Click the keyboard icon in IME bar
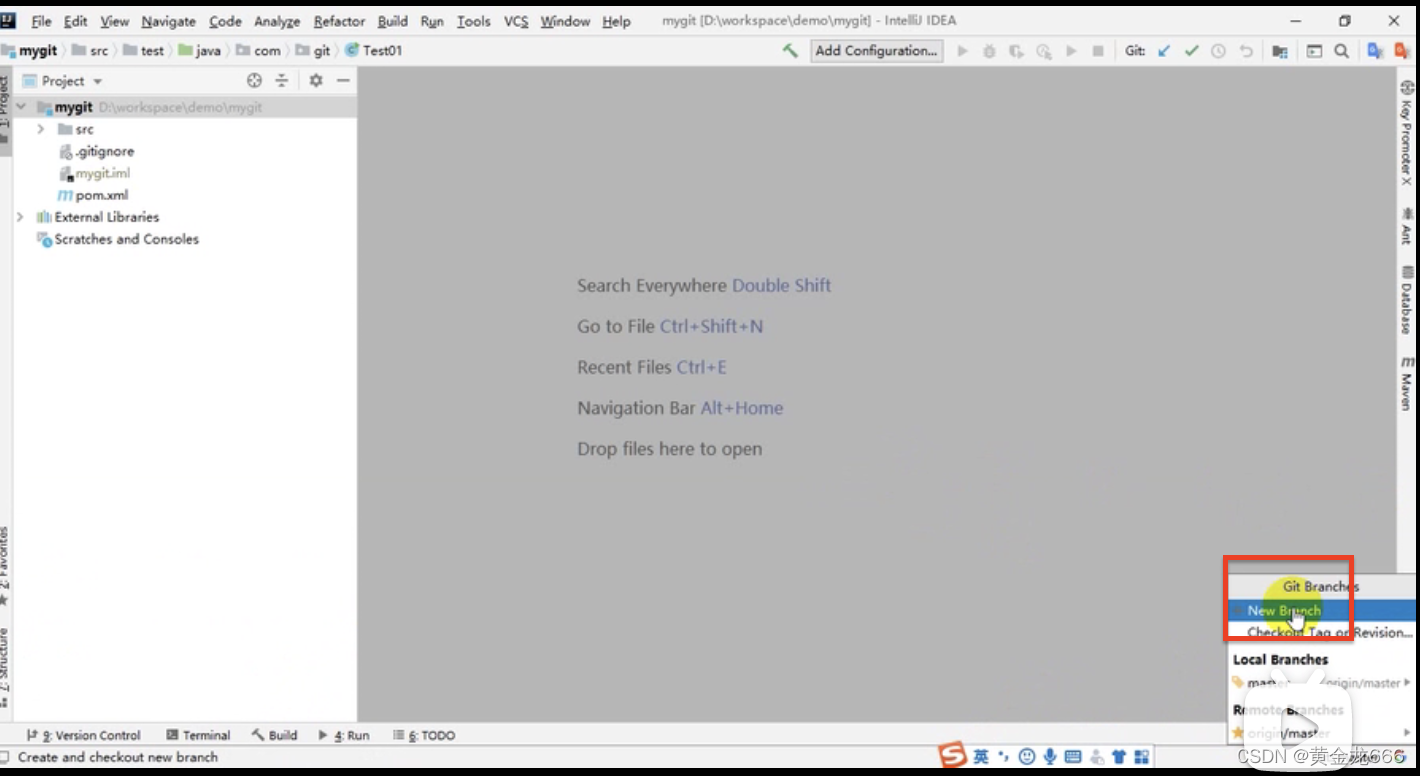This screenshot has height=776, width=1420. pyautogui.click(x=1073, y=757)
